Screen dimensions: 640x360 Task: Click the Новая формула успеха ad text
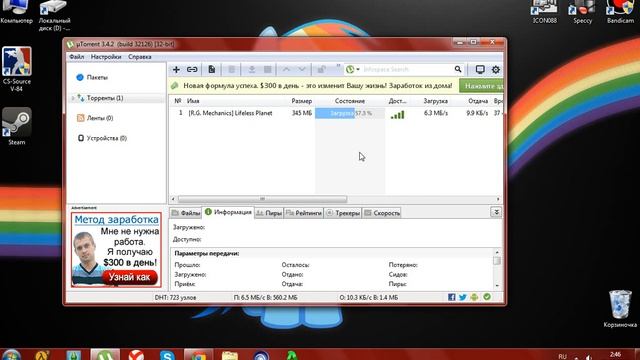pos(318,86)
